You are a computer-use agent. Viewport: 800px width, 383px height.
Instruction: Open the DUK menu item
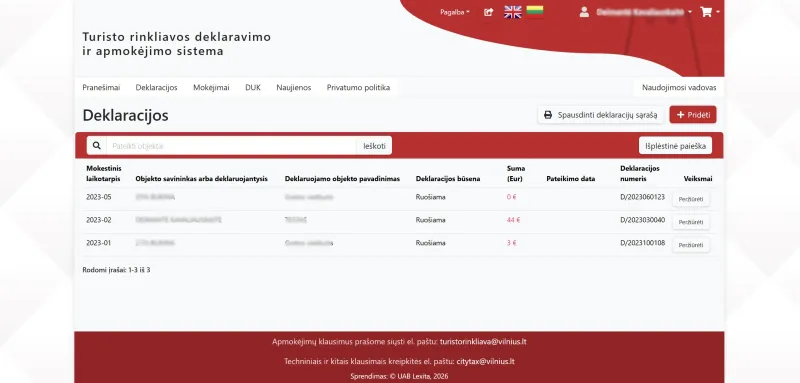253,88
